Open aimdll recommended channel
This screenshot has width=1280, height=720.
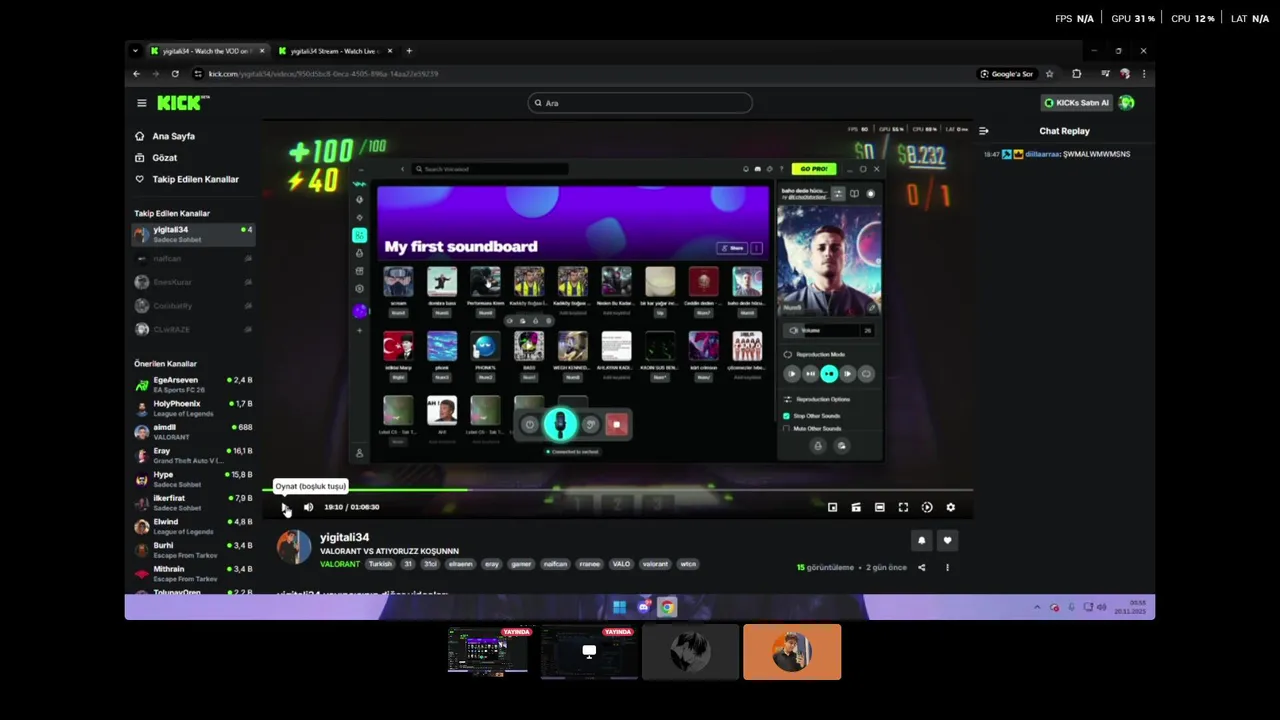pyautogui.click(x=193, y=431)
